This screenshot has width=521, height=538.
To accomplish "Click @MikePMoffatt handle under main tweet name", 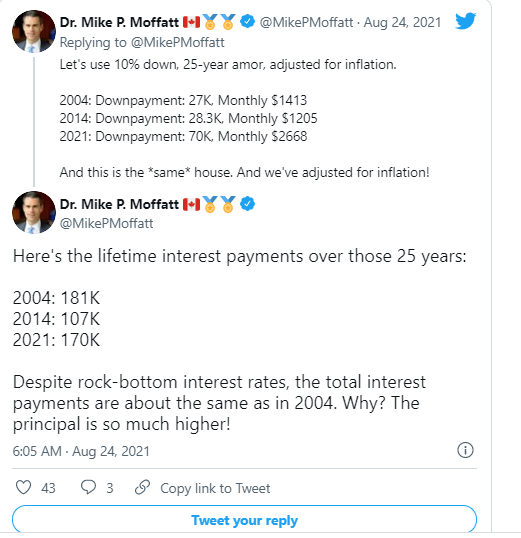I will (106, 223).
